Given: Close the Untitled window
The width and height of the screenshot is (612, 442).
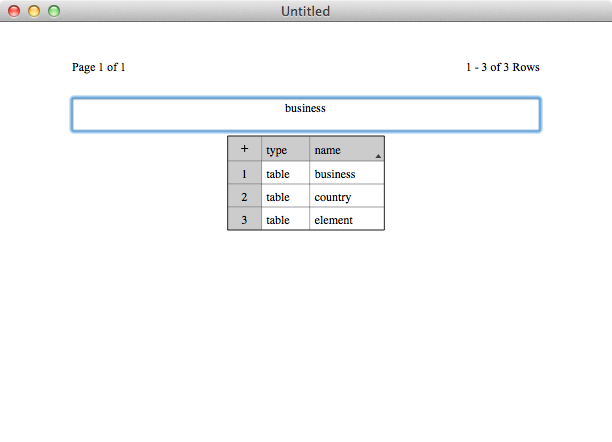Looking at the screenshot, I should pyautogui.click(x=14, y=11).
